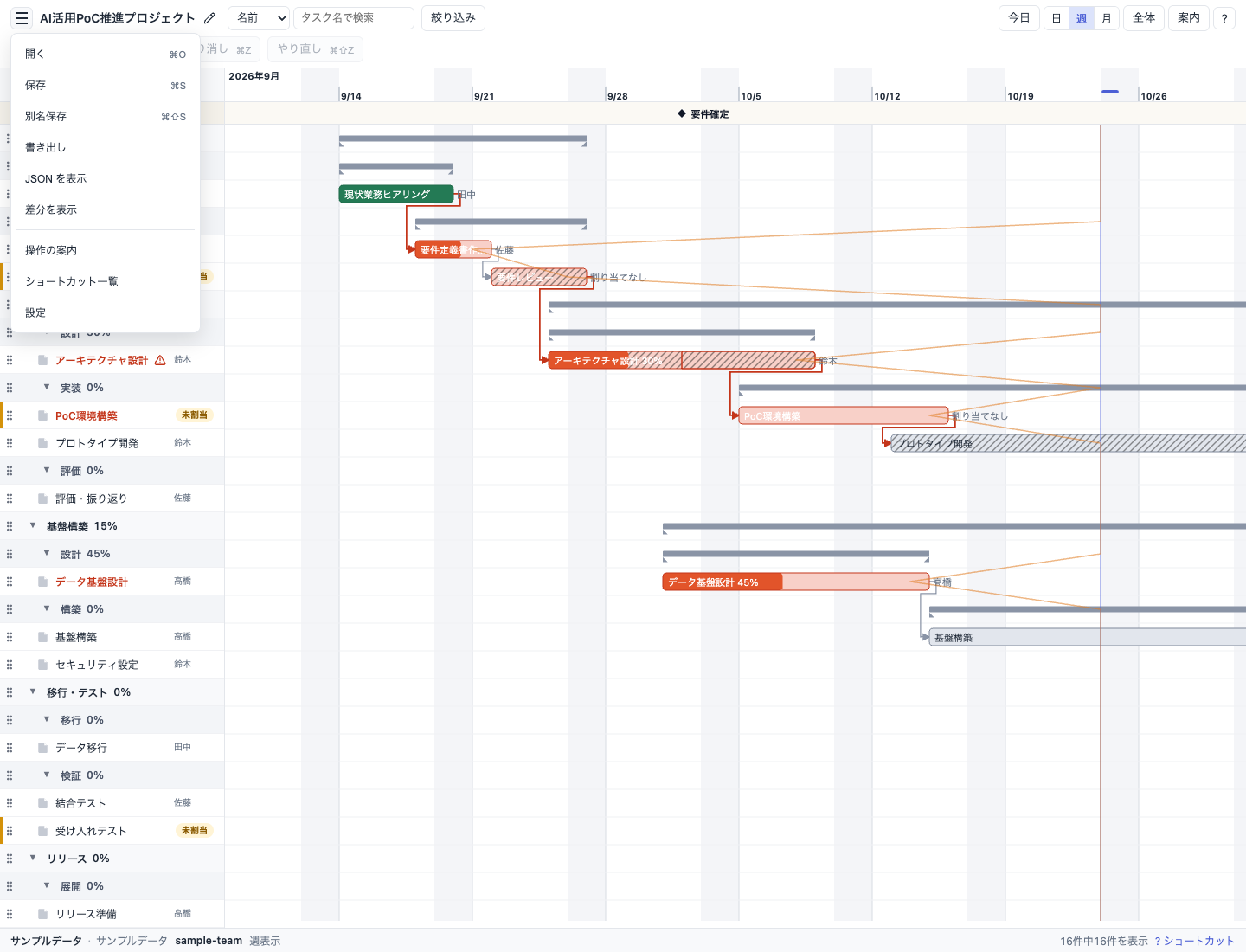Switch timeline to 週 view

(x=1082, y=18)
